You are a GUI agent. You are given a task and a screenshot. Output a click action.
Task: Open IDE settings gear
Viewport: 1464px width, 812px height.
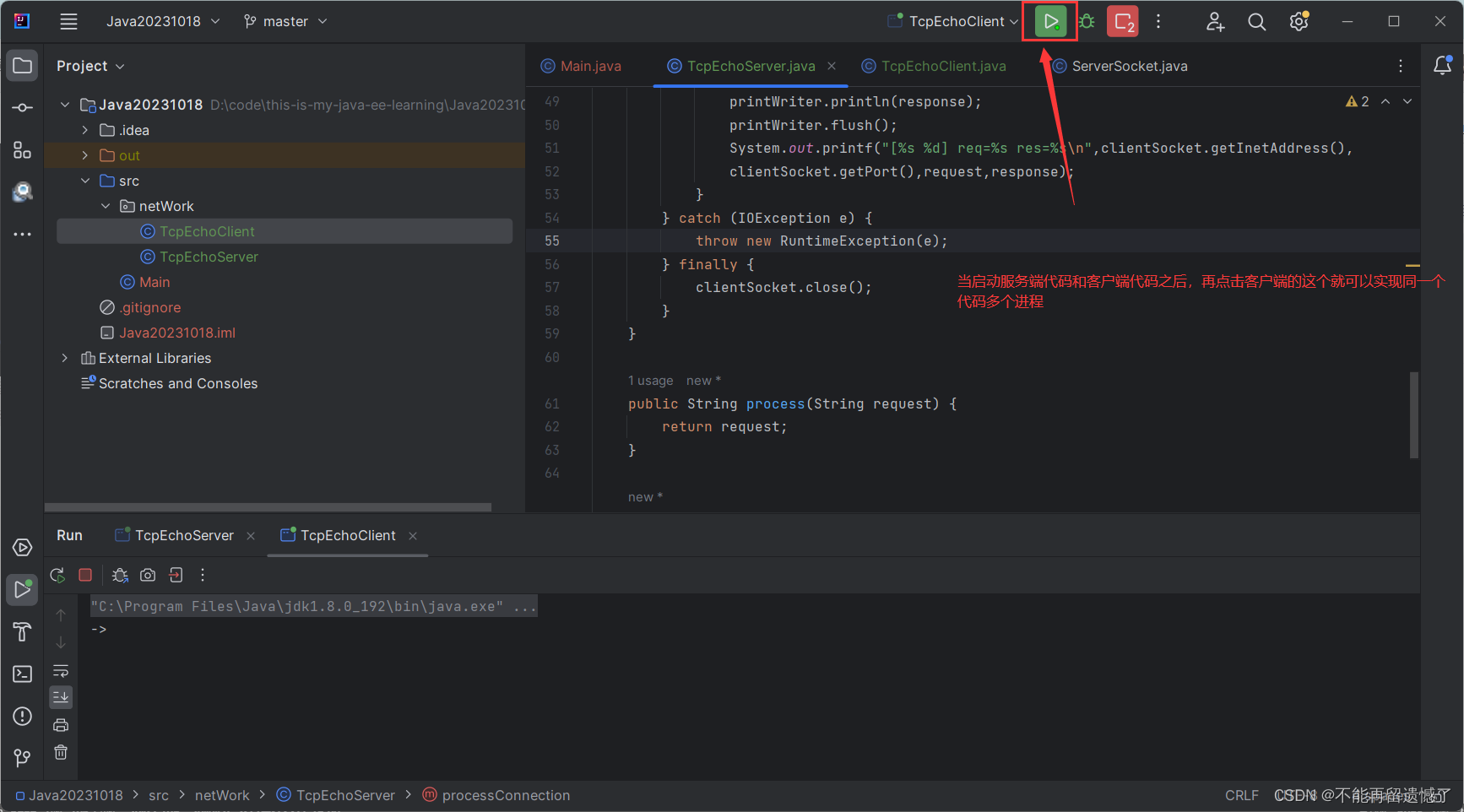1299,22
